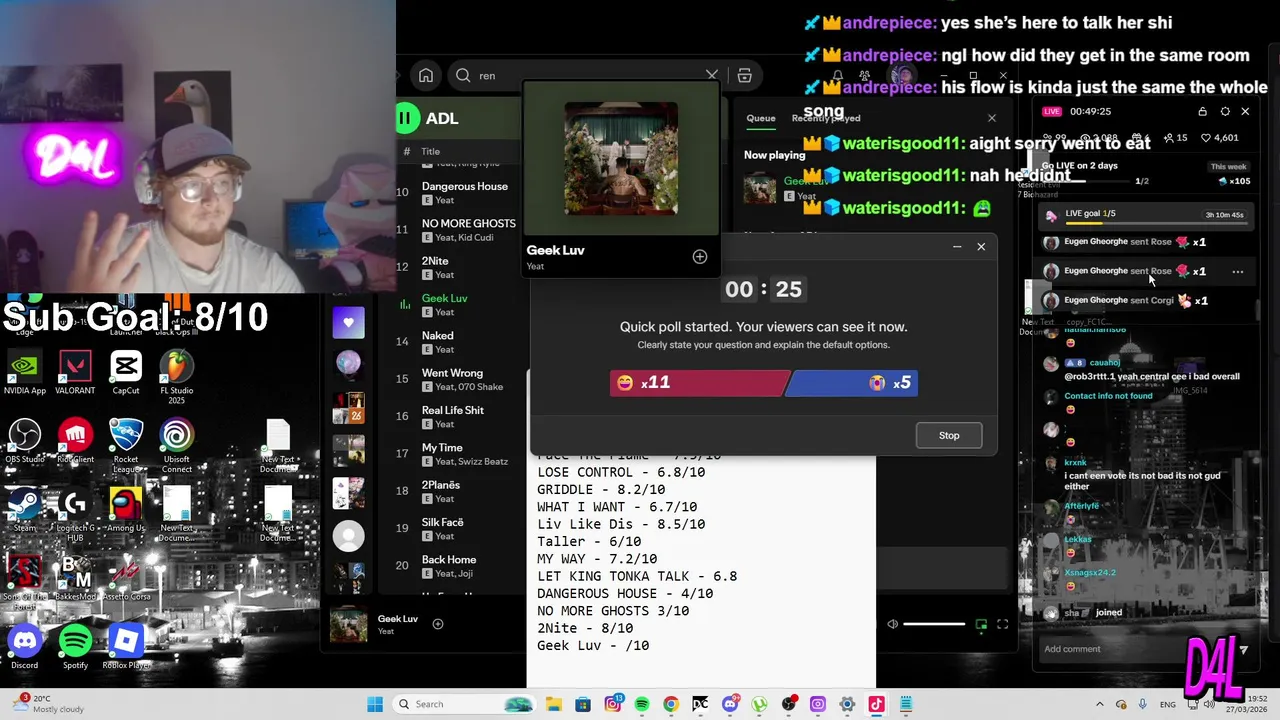
Task: Clear the Spotify search field
Action: point(712,75)
